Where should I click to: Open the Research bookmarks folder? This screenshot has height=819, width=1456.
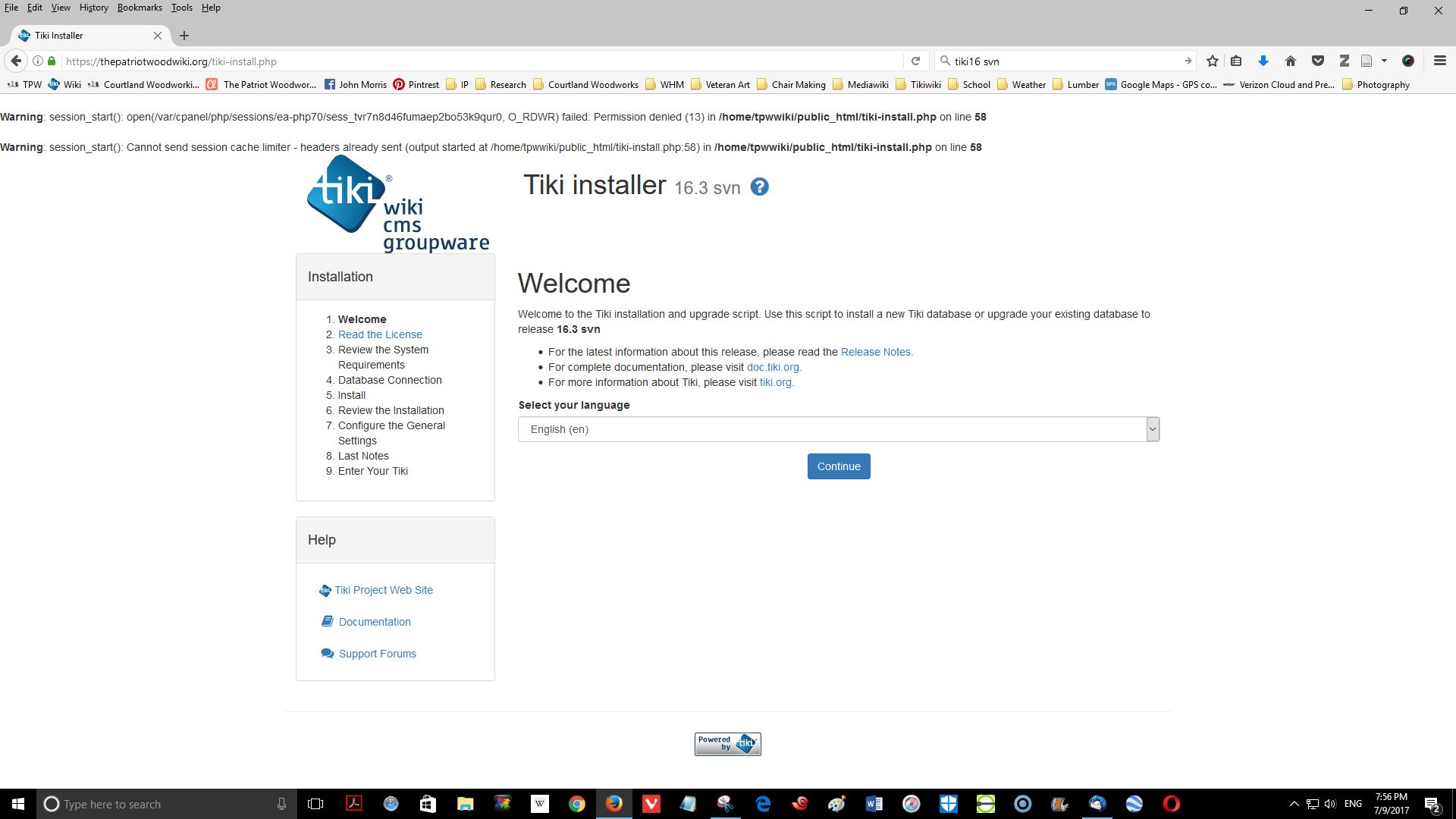[x=500, y=85]
